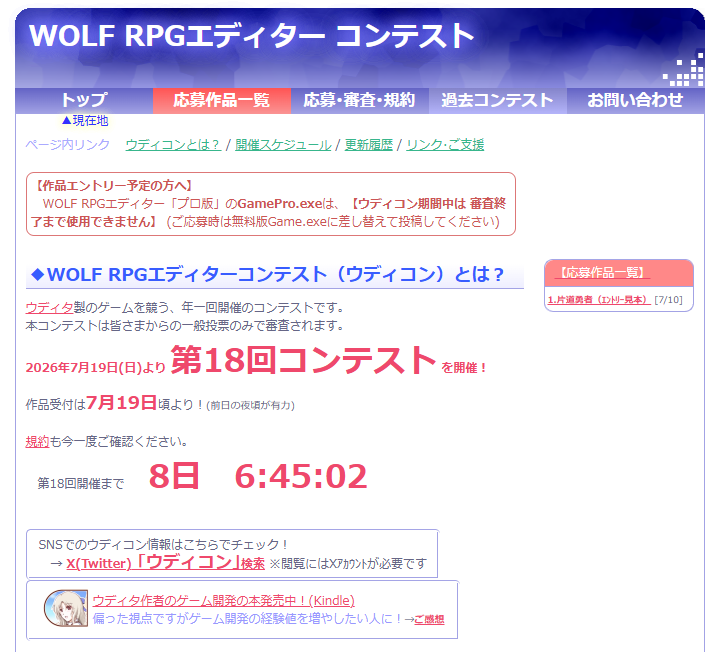Click the ご感想 link
The width and height of the screenshot is (713, 652).
coord(429,619)
